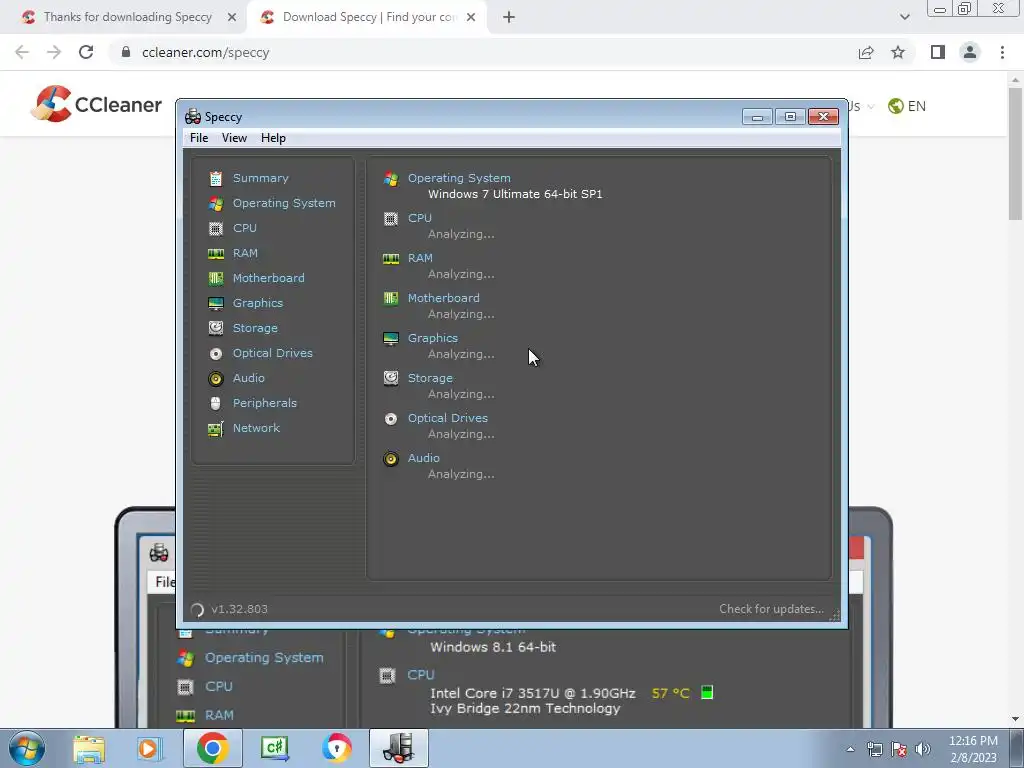
Task: Open Speccy File menu
Action: pyautogui.click(x=199, y=138)
